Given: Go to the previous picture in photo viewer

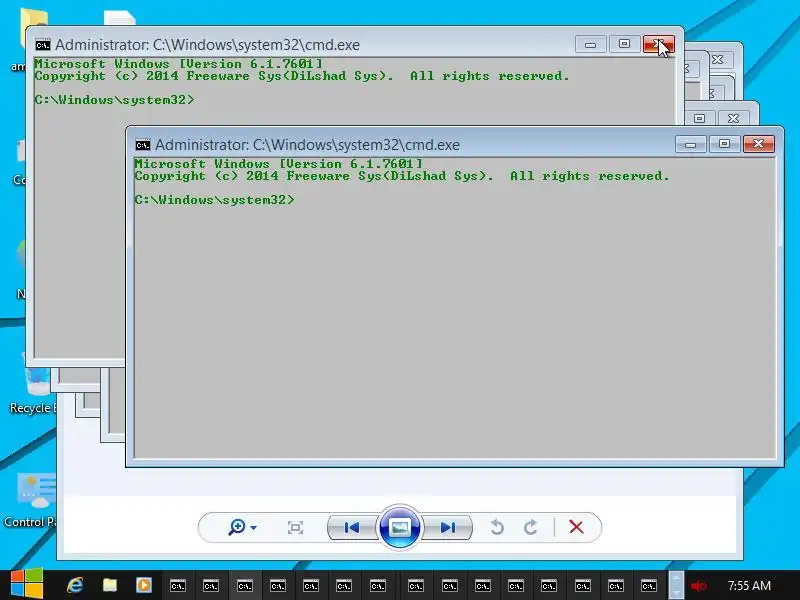Looking at the screenshot, I should point(352,527).
